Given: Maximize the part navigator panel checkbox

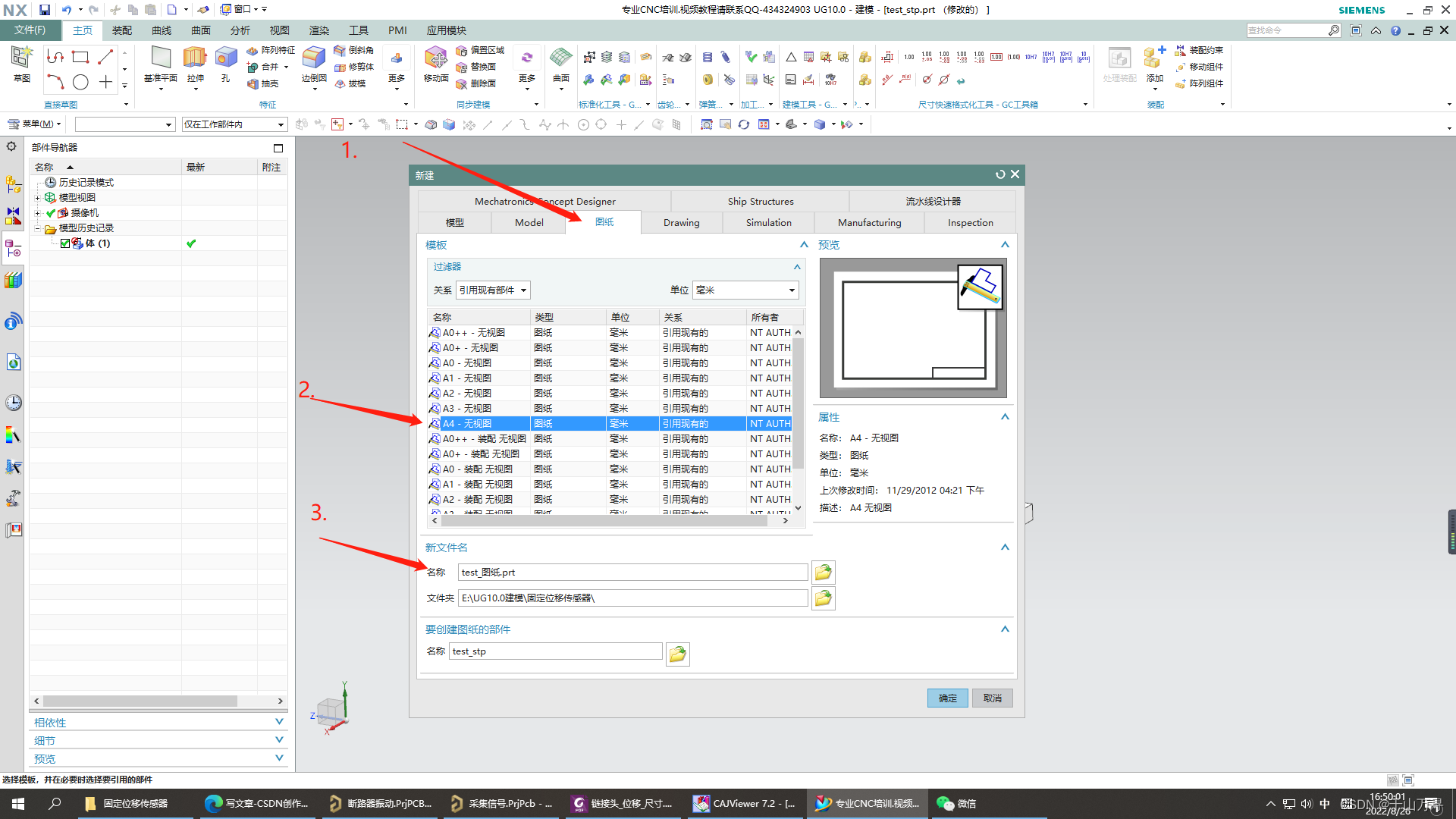Looking at the screenshot, I should pyautogui.click(x=278, y=148).
